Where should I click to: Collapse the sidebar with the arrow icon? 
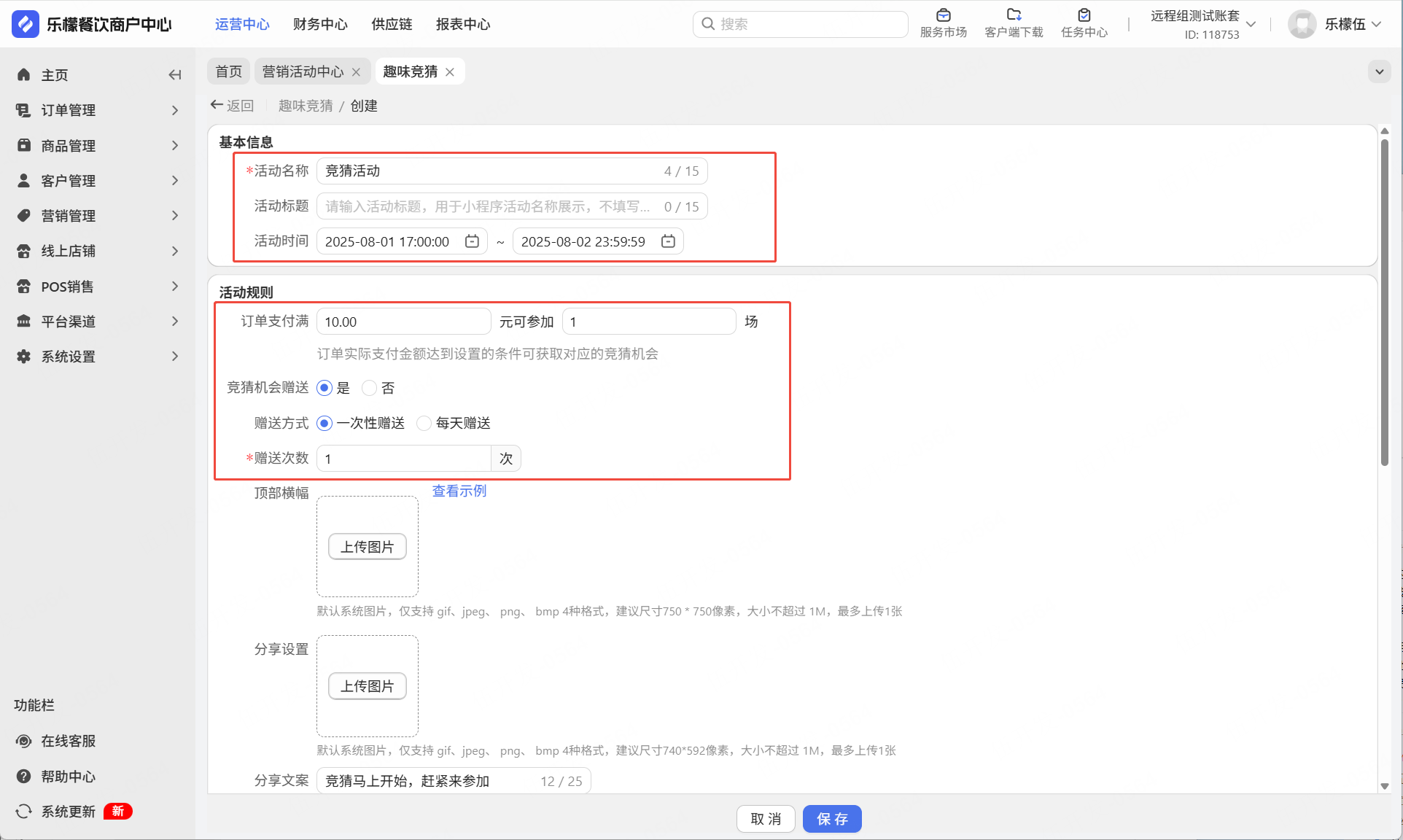174,75
